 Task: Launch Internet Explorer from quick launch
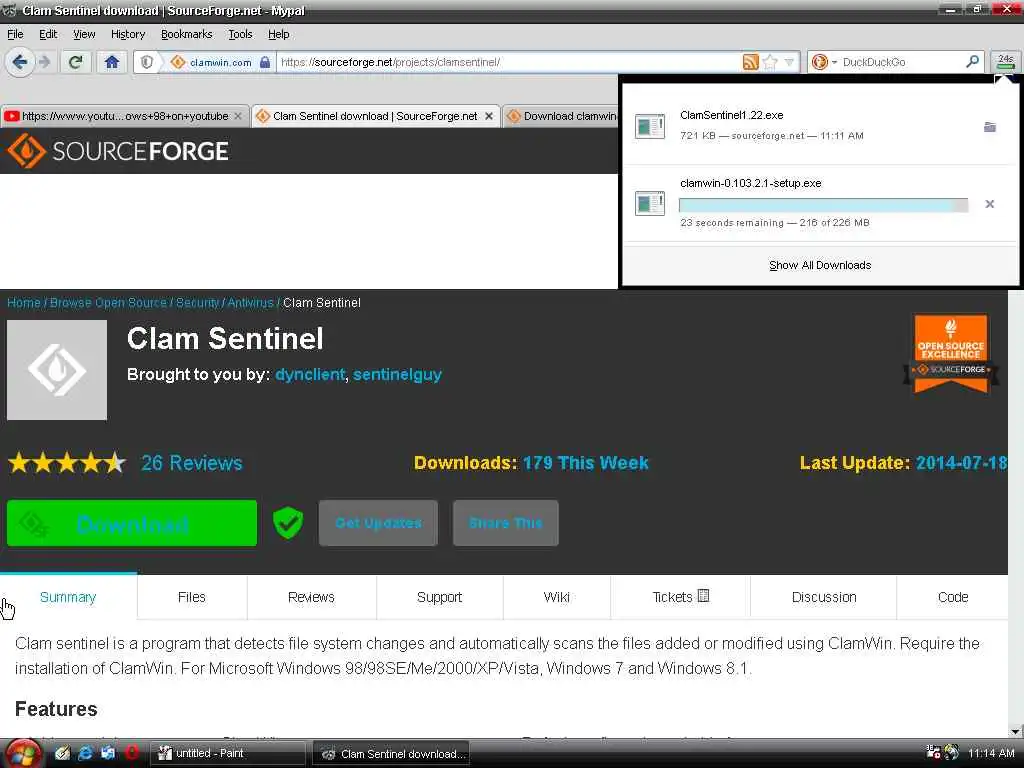coord(85,753)
